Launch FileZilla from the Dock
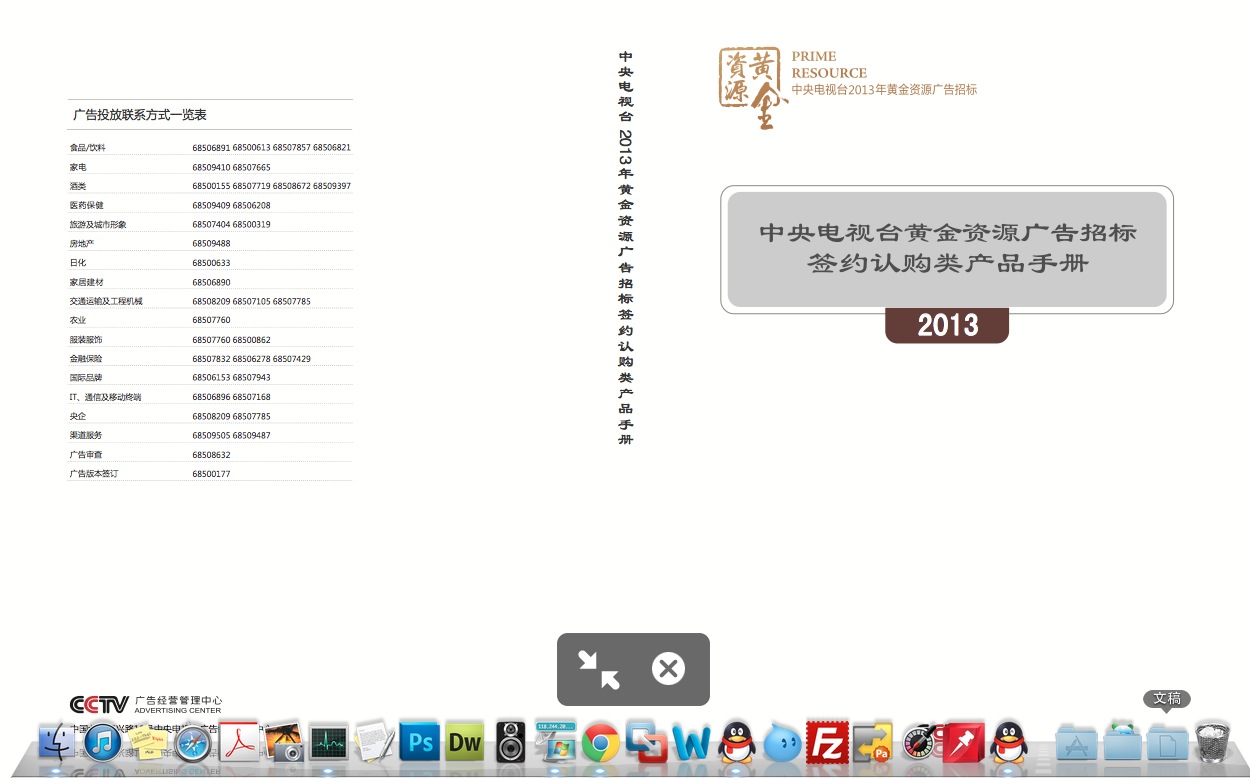This screenshot has height=778, width=1250. 828,743
